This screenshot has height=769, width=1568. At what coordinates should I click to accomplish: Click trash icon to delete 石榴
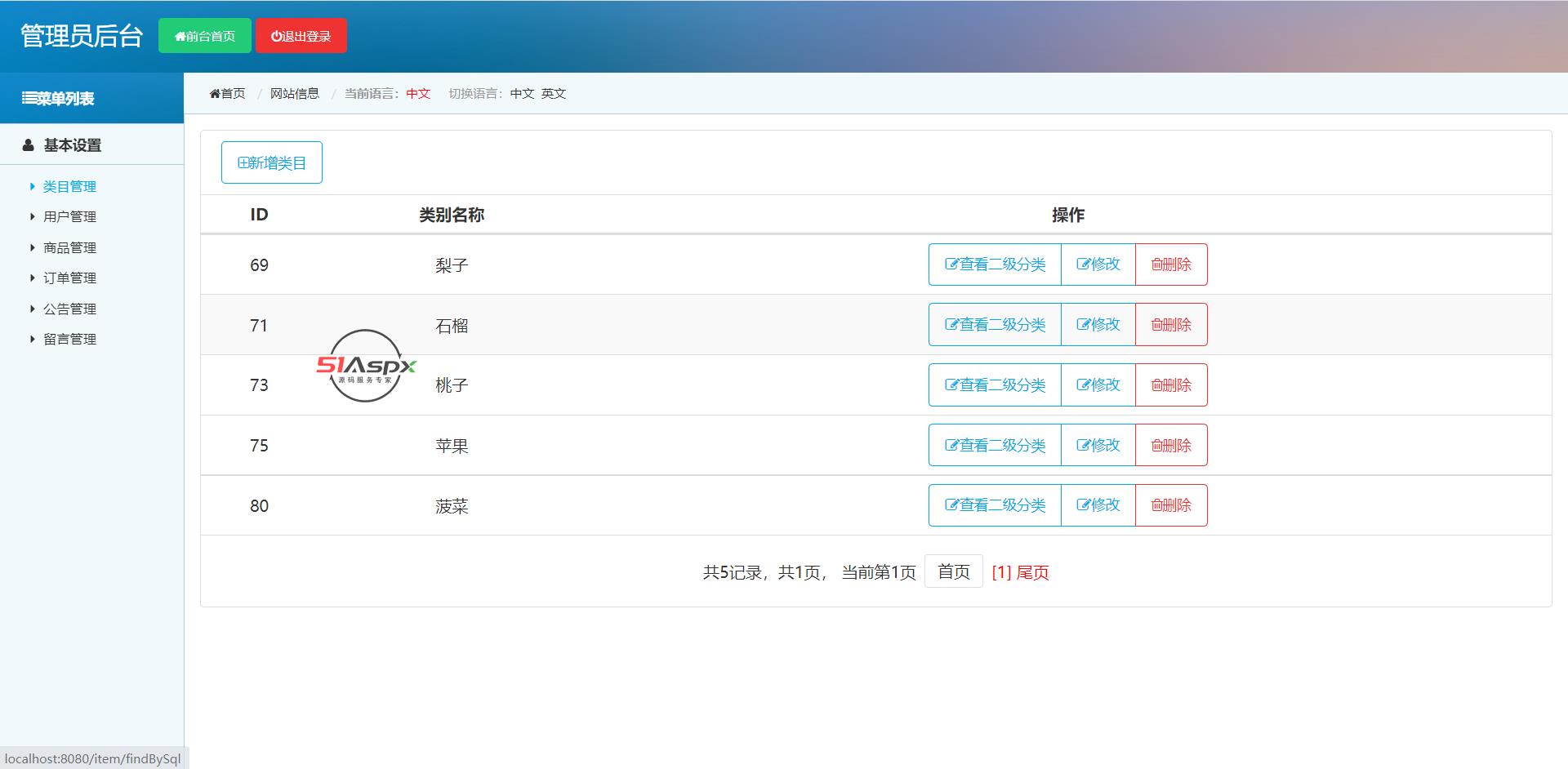tap(1156, 325)
